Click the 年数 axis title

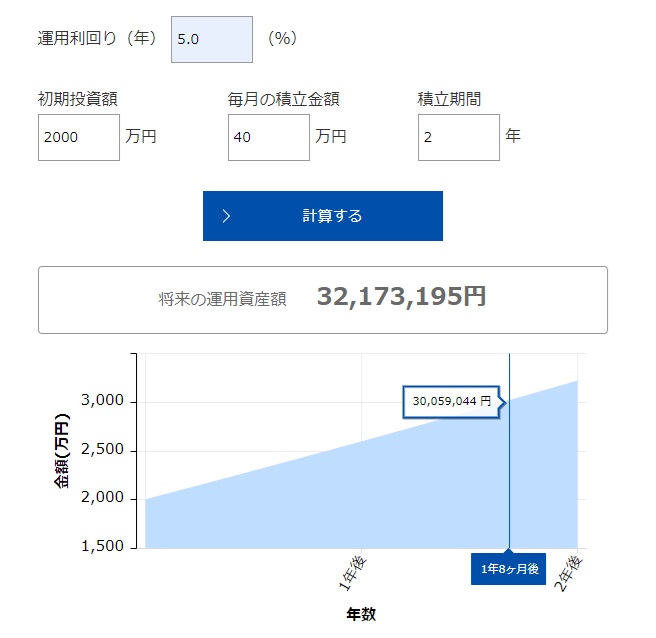tap(361, 614)
